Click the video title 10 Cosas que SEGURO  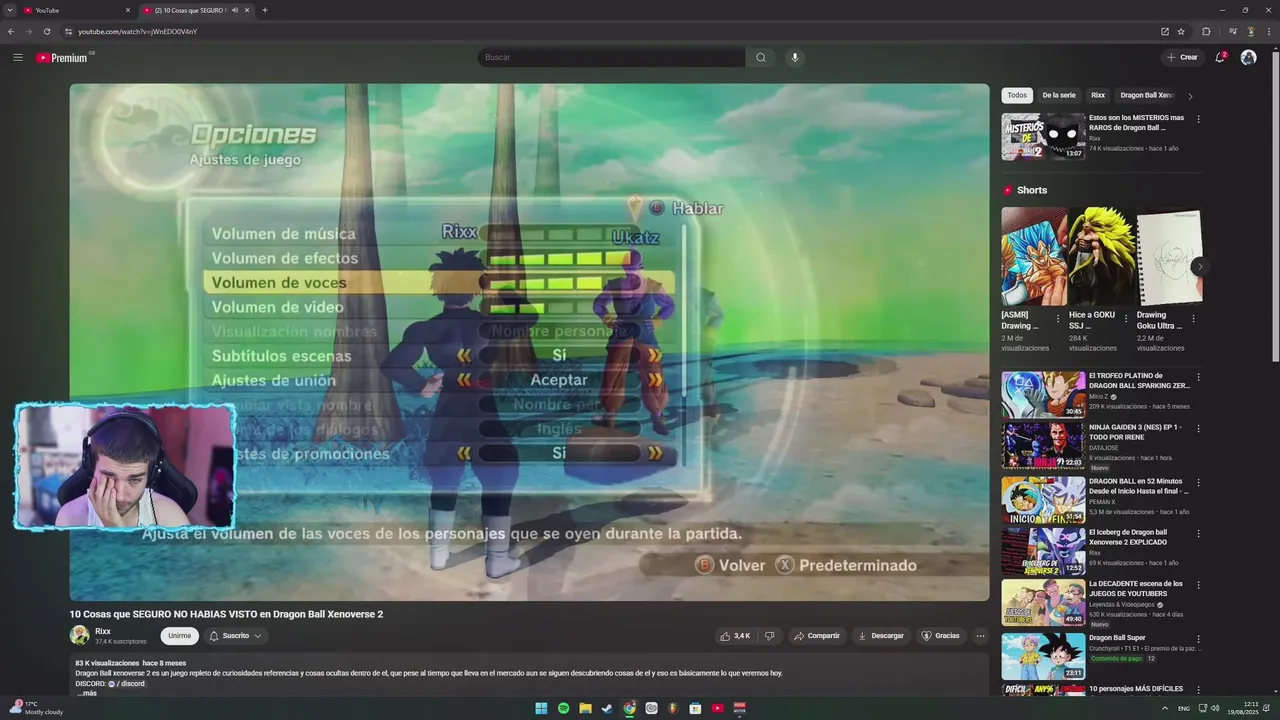(226, 614)
